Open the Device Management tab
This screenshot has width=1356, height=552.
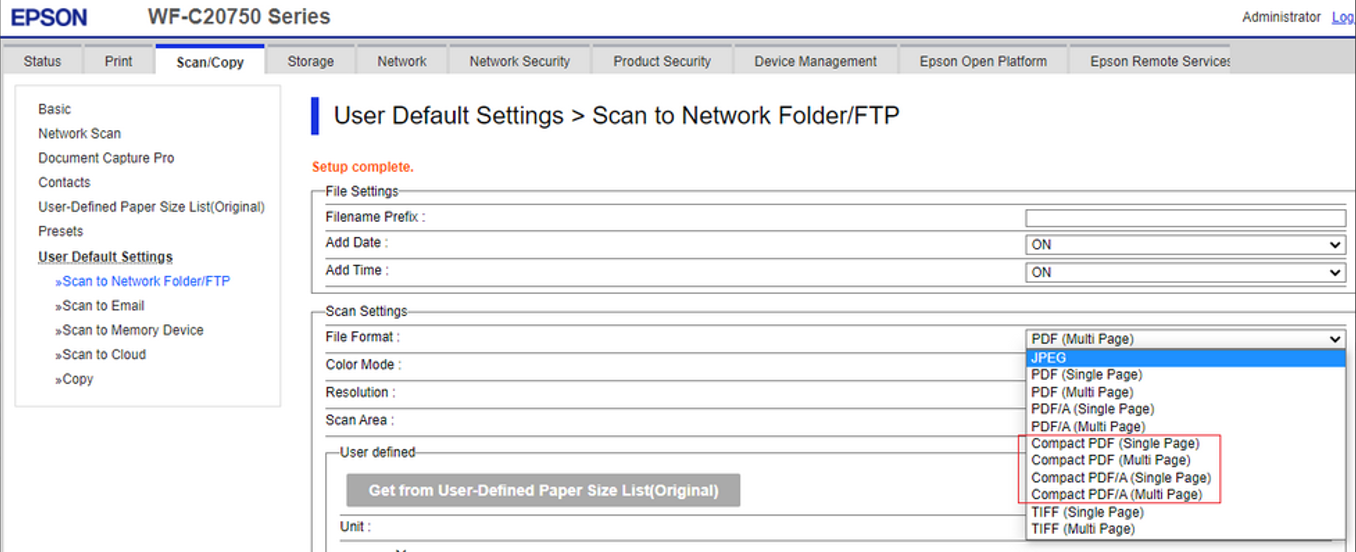pyautogui.click(x=815, y=61)
